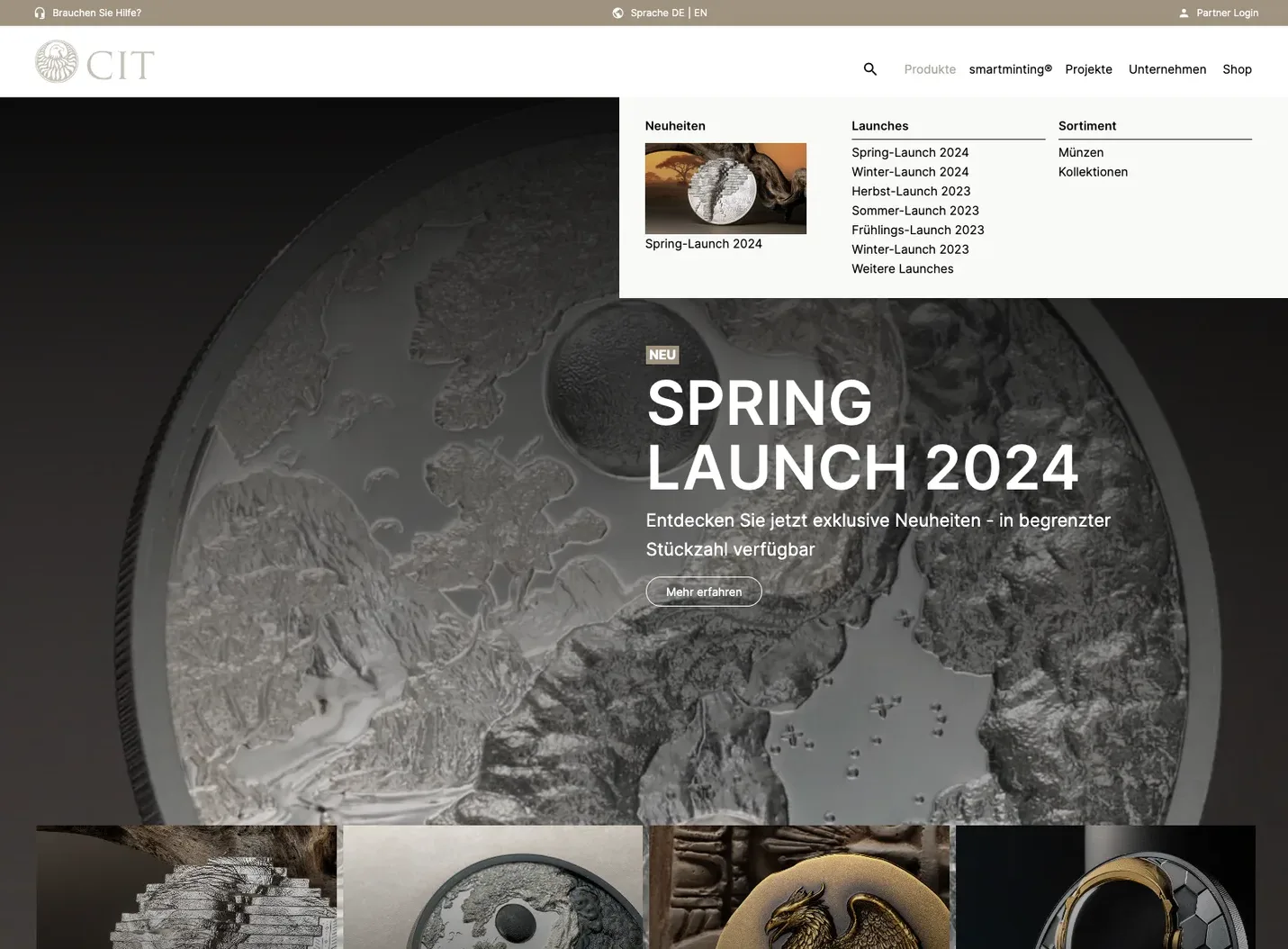1288x949 pixels.
Task: Open the Spring-Launch 2024 thumbnail image
Action: tap(725, 188)
